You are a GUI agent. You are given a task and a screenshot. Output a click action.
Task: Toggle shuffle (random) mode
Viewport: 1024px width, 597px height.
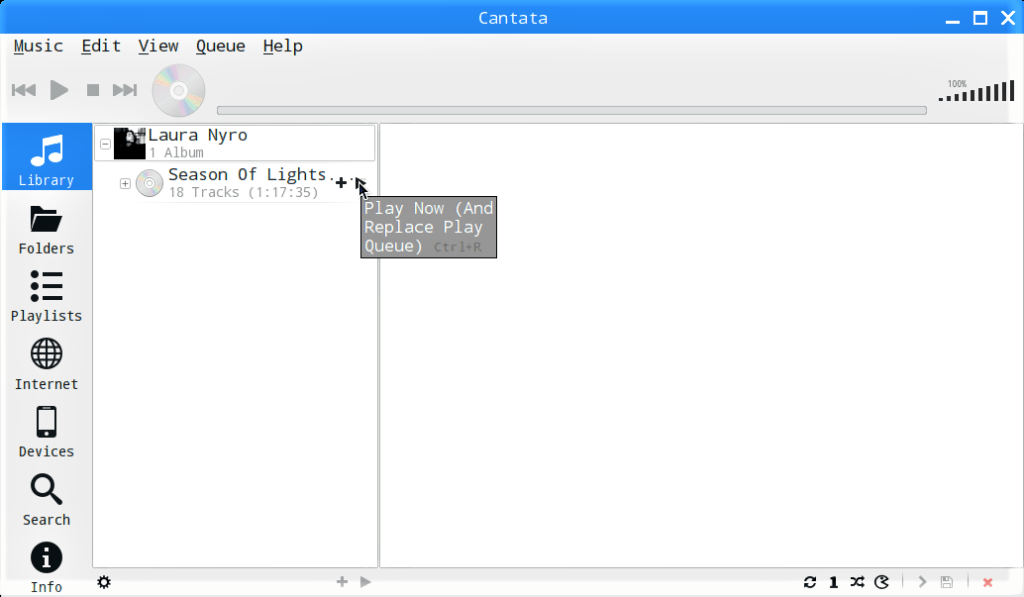857,582
